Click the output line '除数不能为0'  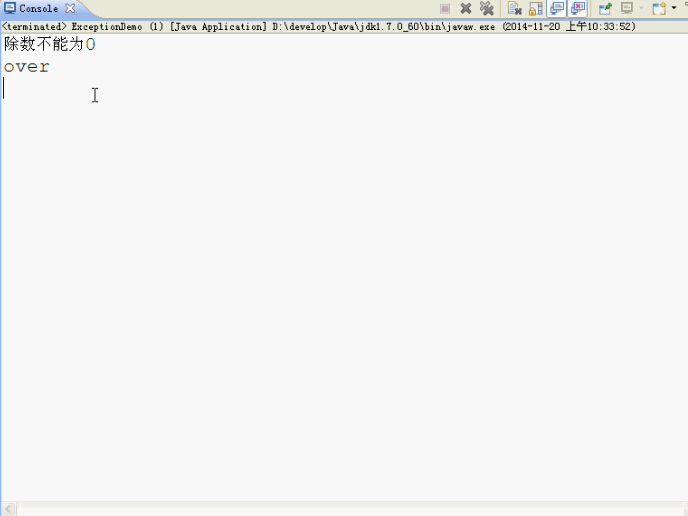click(50, 44)
